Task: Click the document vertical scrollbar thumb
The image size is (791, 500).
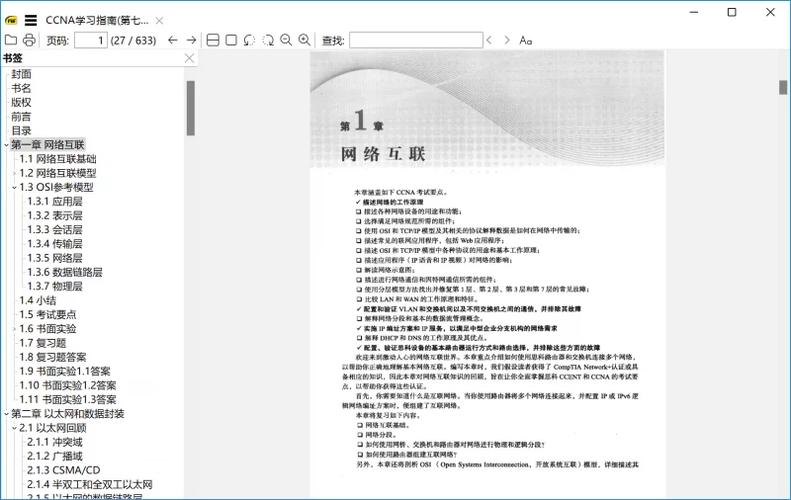Action: pyautogui.click(x=783, y=87)
